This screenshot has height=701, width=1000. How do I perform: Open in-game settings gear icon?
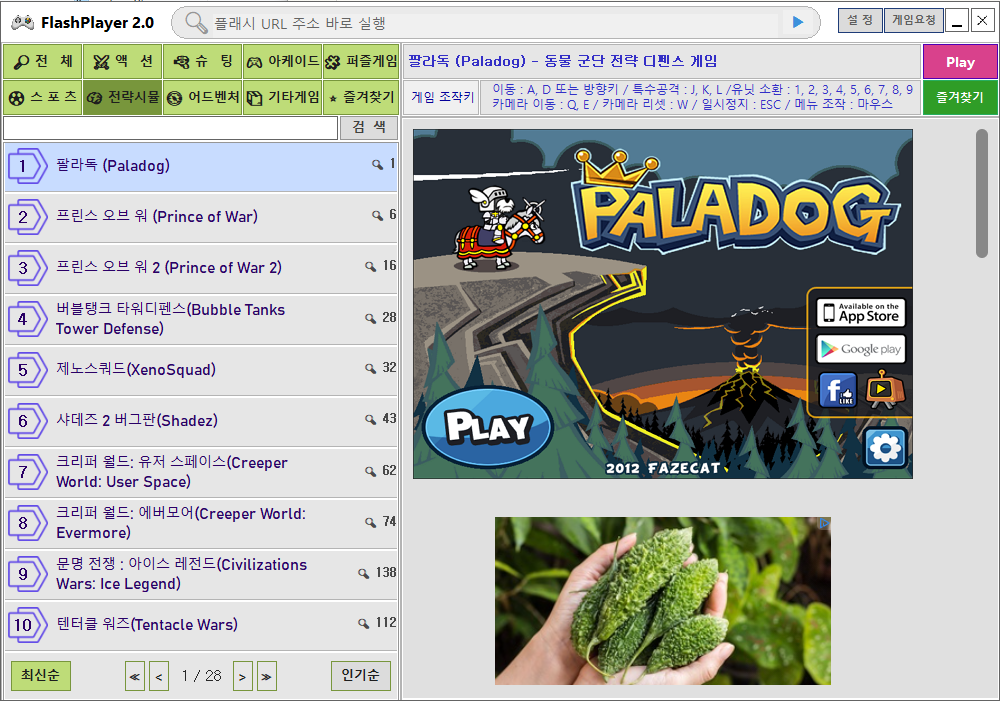coord(885,447)
